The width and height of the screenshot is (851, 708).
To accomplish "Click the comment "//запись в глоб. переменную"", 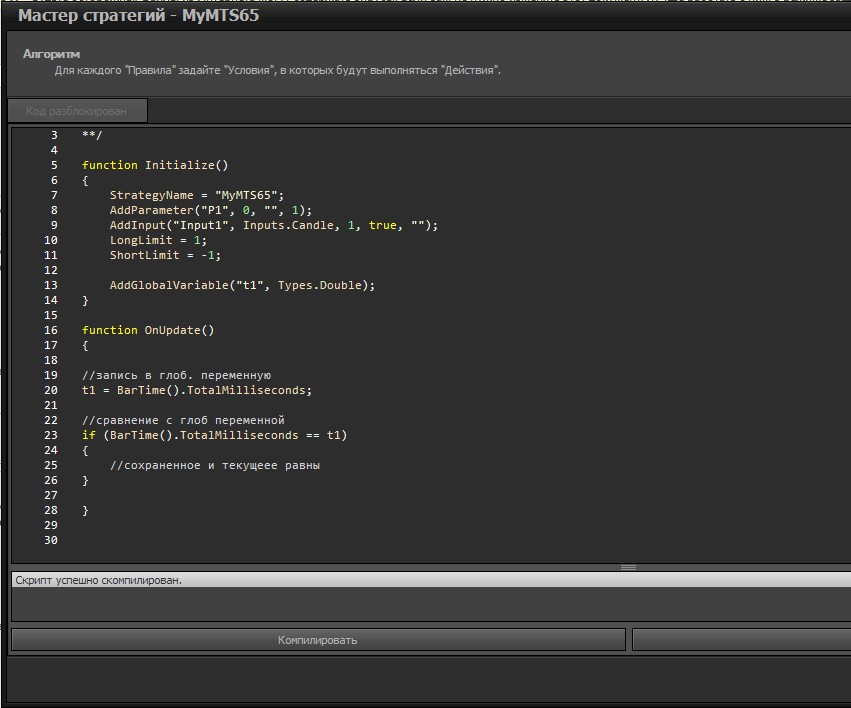I will (176, 375).
